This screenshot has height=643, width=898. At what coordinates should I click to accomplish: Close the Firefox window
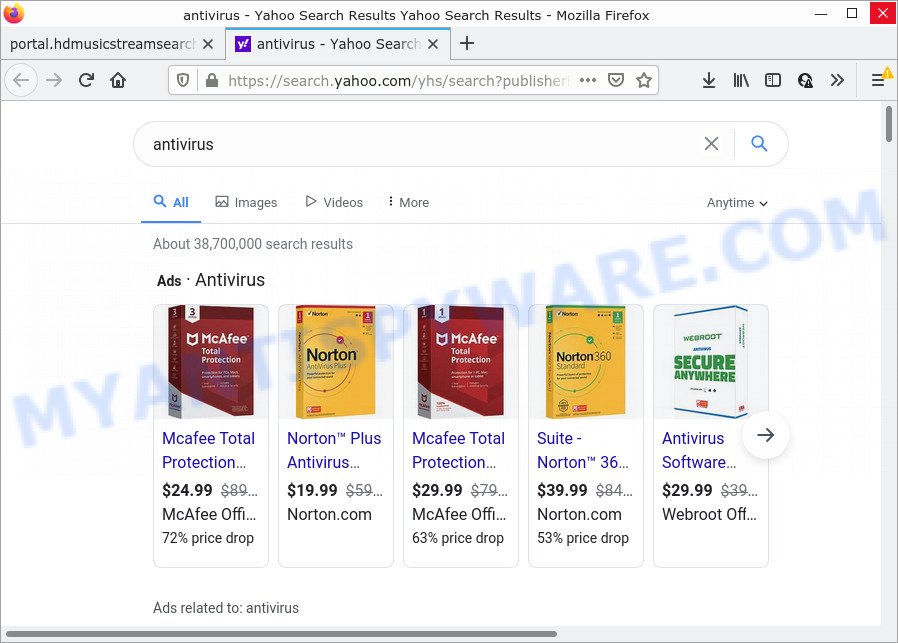pyautogui.click(x=883, y=13)
